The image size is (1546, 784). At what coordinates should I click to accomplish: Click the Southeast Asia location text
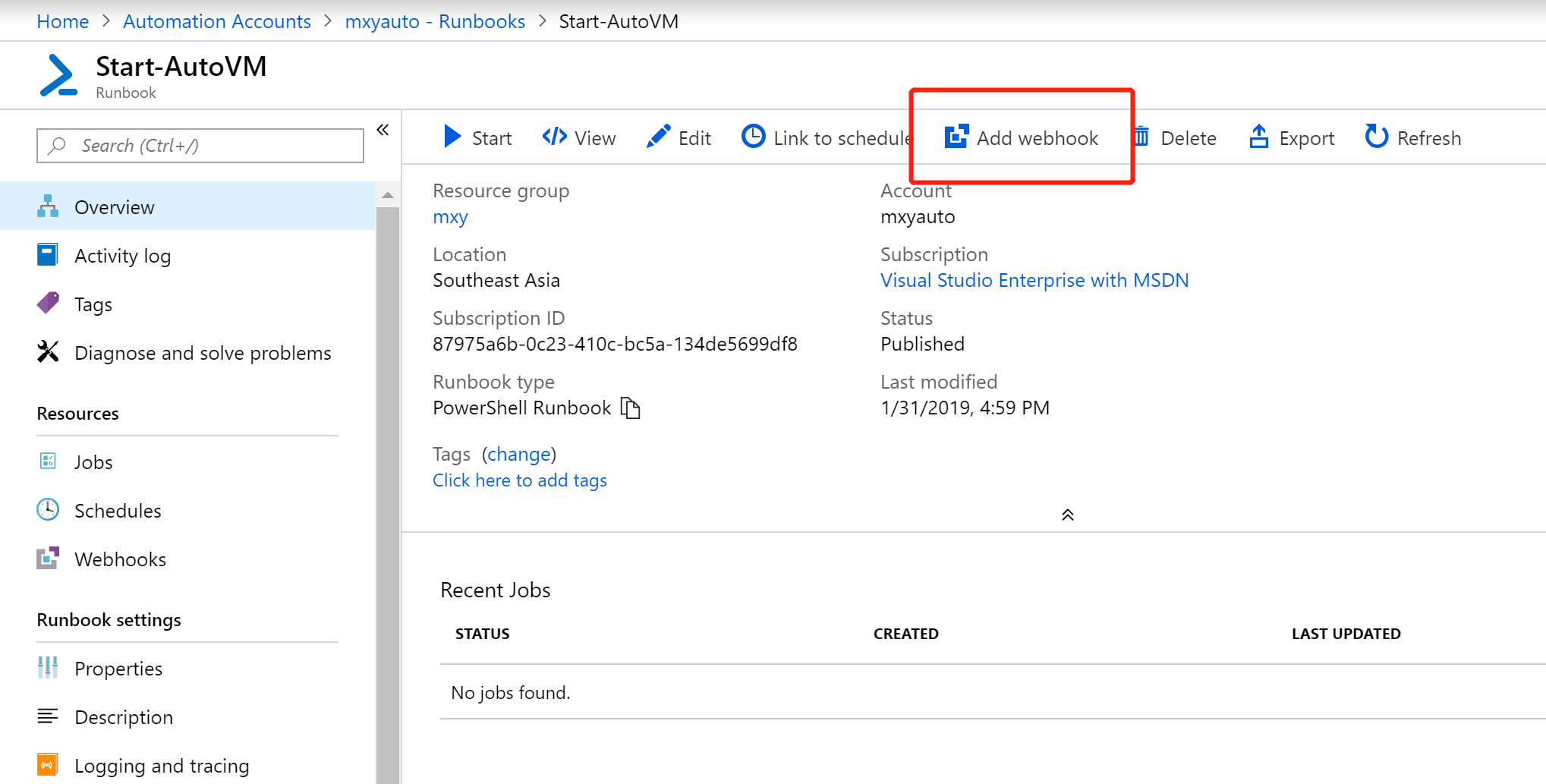[x=496, y=280]
